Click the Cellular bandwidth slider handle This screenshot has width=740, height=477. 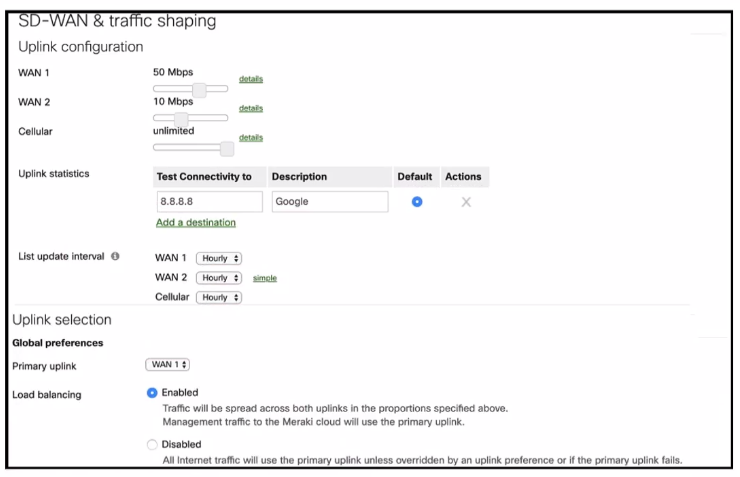click(226, 148)
